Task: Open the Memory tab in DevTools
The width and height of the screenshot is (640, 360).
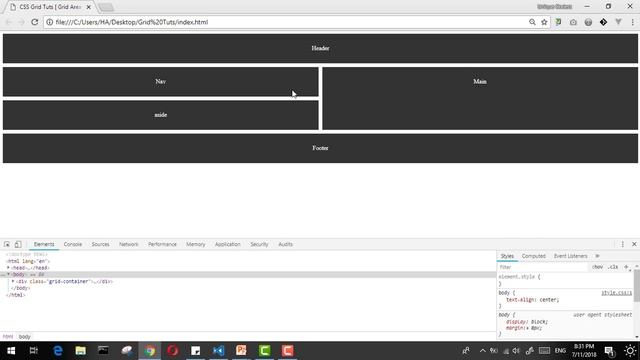Action: pyautogui.click(x=196, y=244)
